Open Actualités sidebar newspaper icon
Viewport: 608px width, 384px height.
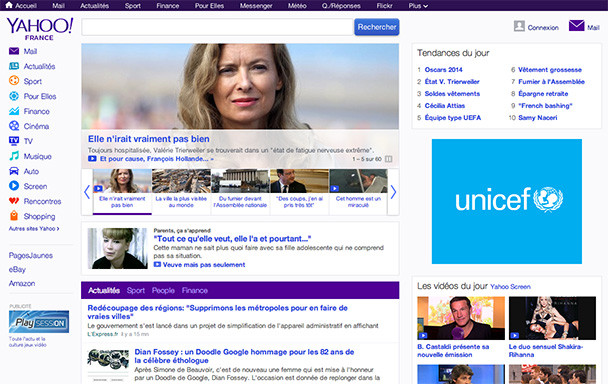click(x=14, y=66)
